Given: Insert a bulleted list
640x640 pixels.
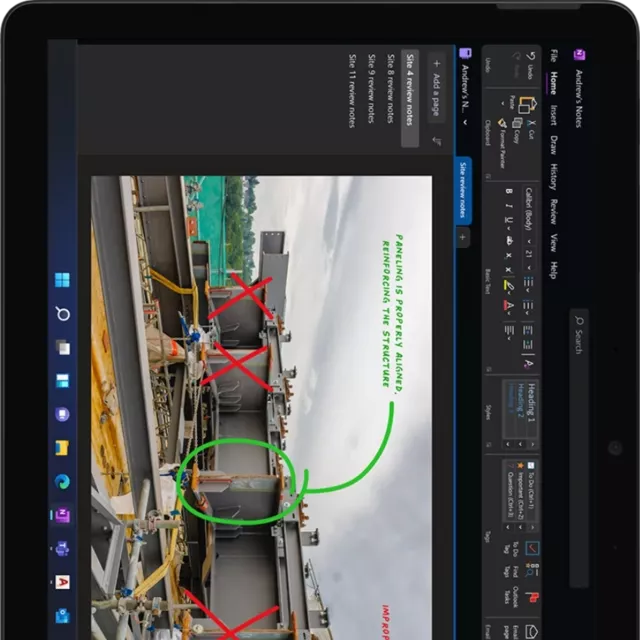Looking at the screenshot, I should (528, 281).
